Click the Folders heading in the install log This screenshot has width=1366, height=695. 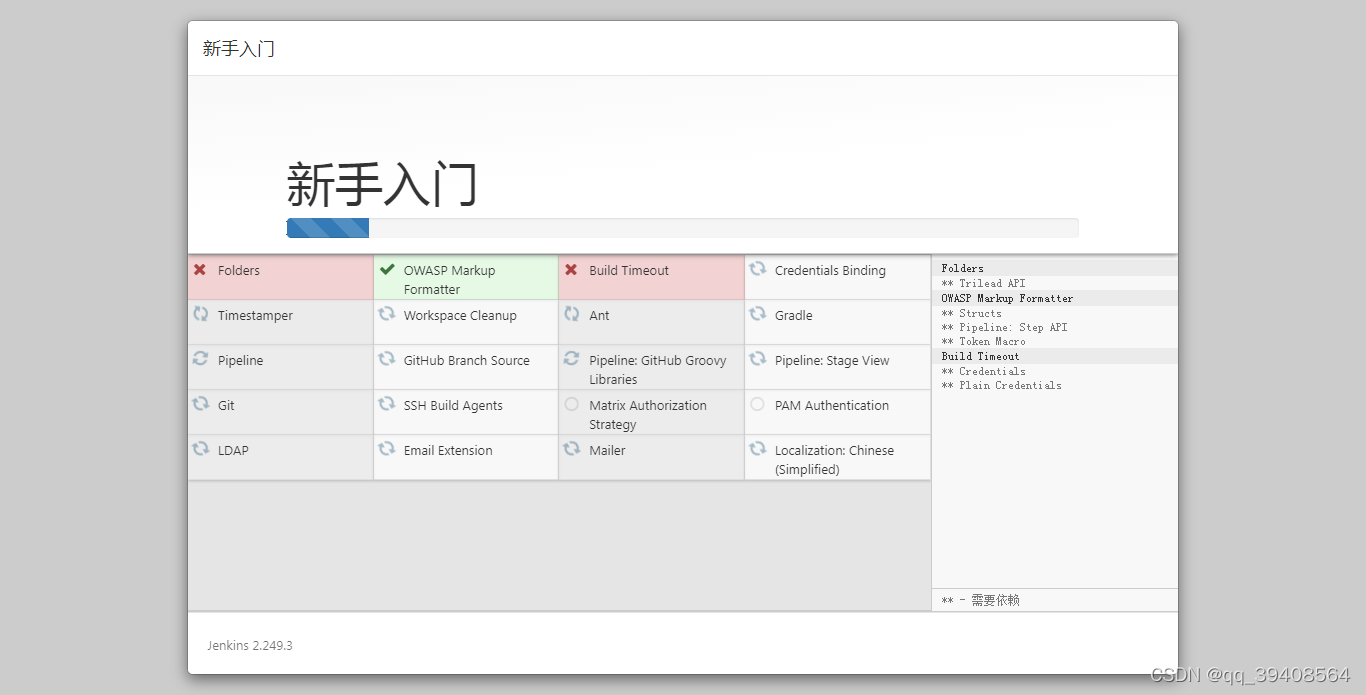[962, 268]
